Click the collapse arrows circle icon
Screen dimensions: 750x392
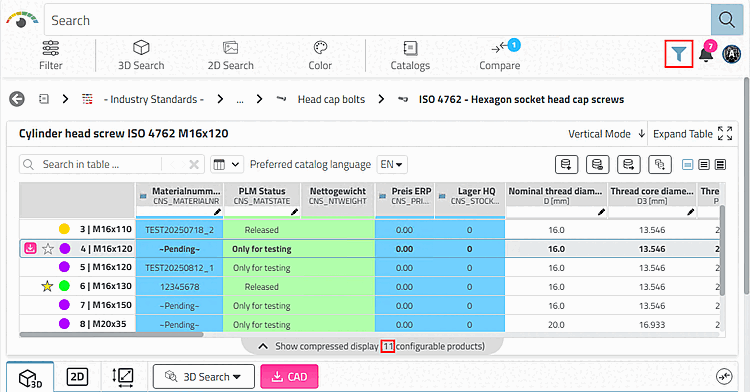tap(724, 377)
